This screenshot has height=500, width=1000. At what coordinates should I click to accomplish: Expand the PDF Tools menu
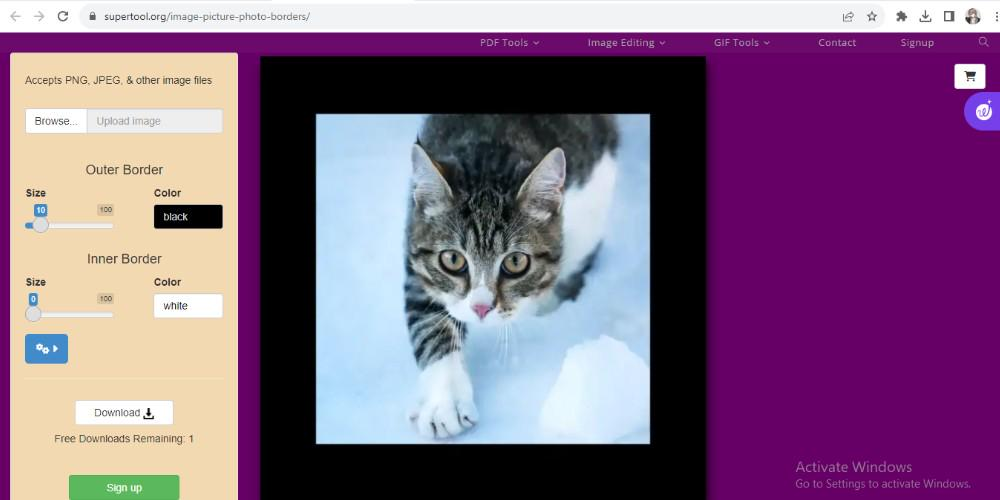[x=510, y=43]
